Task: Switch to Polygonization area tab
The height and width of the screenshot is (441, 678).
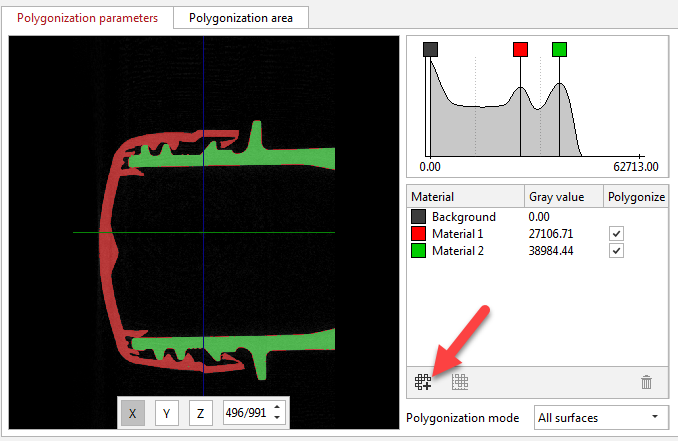Action: point(241,18)
